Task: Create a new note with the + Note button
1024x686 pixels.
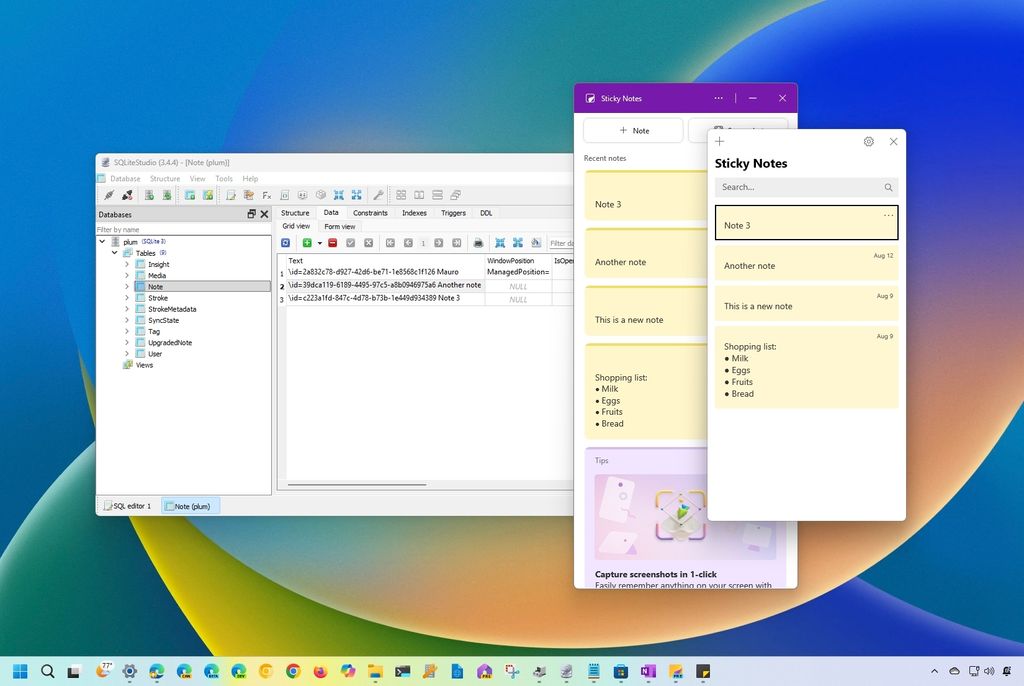Action: [633, 130]
